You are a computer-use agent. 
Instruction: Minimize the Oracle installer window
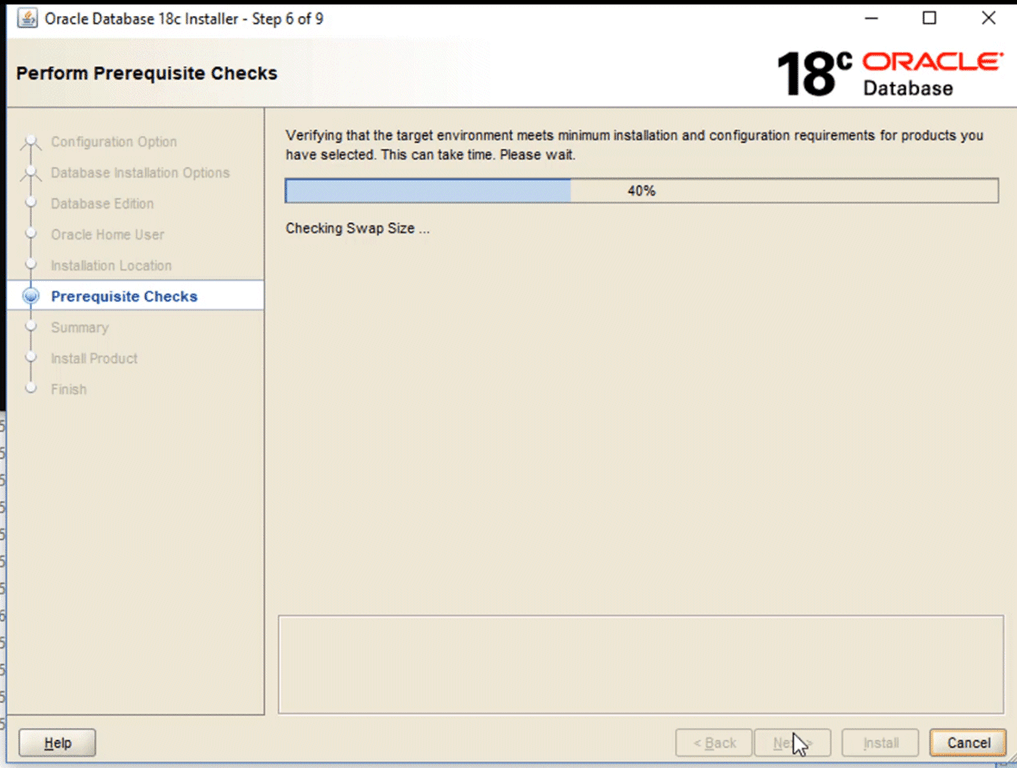[x=871, y=18]
